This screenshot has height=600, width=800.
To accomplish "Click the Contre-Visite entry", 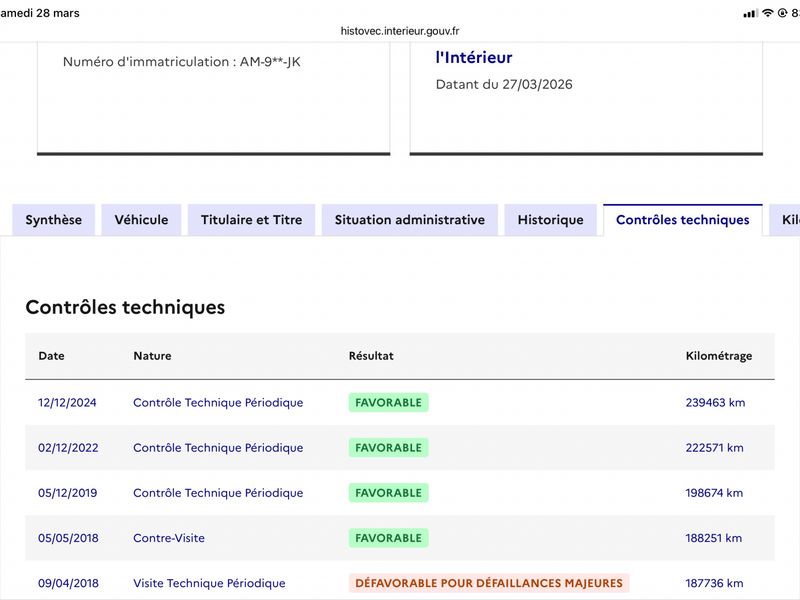I will pos(169,538).
